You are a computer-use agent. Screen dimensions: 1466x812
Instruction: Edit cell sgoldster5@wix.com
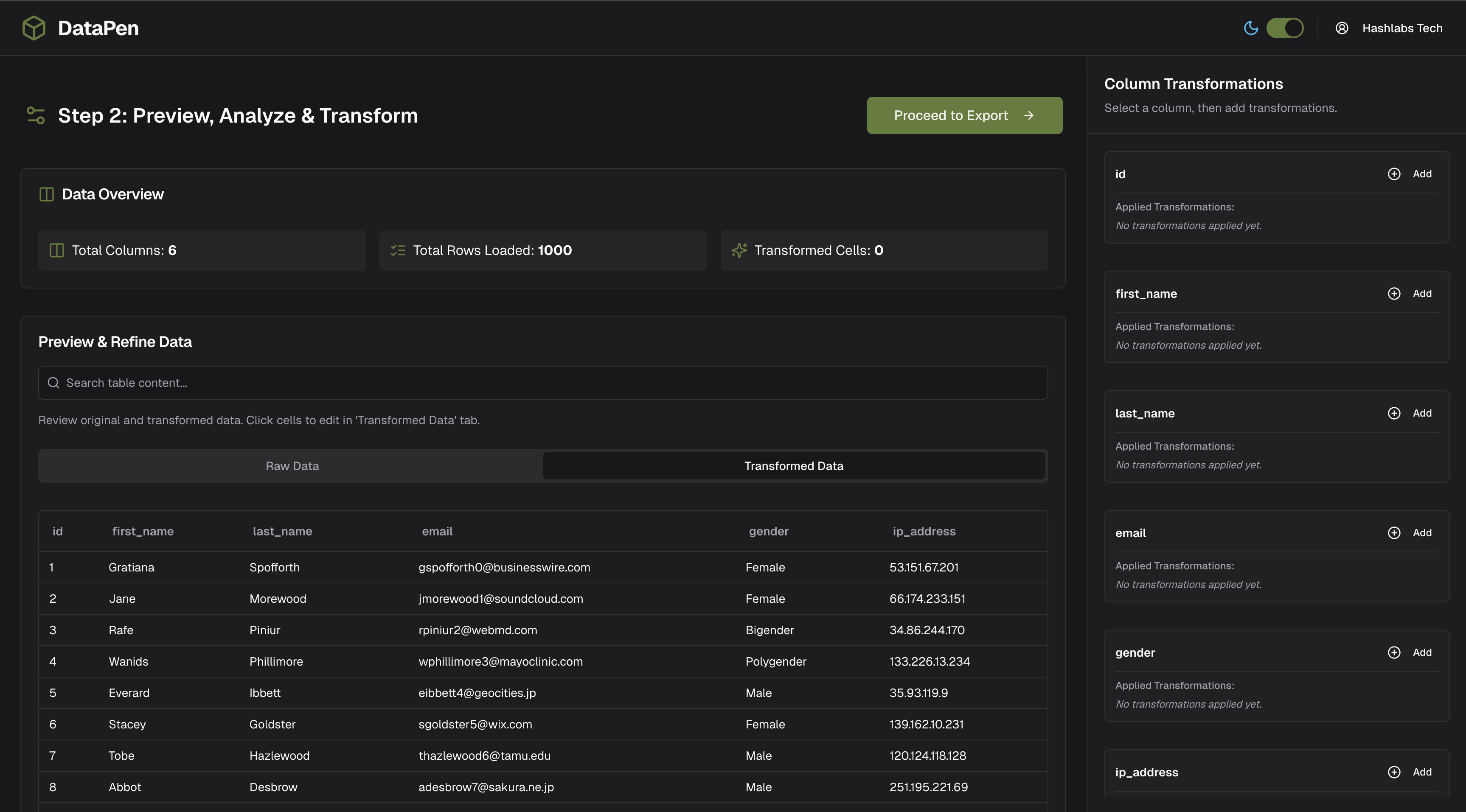coord(475,724)
